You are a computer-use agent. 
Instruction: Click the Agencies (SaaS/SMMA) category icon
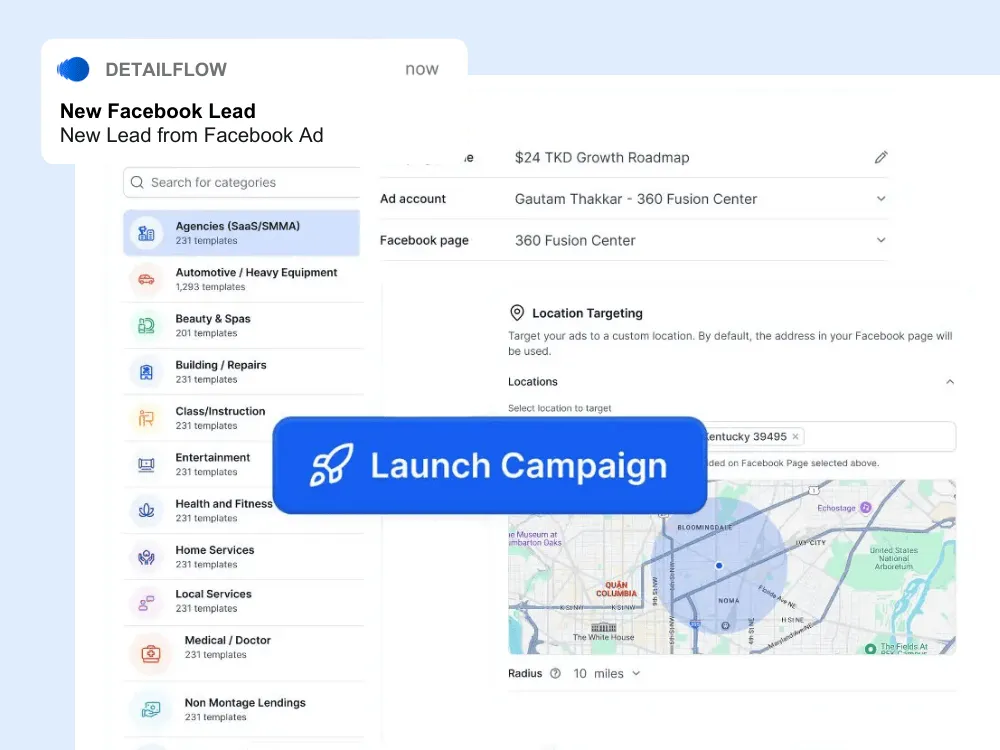(146, 233)
